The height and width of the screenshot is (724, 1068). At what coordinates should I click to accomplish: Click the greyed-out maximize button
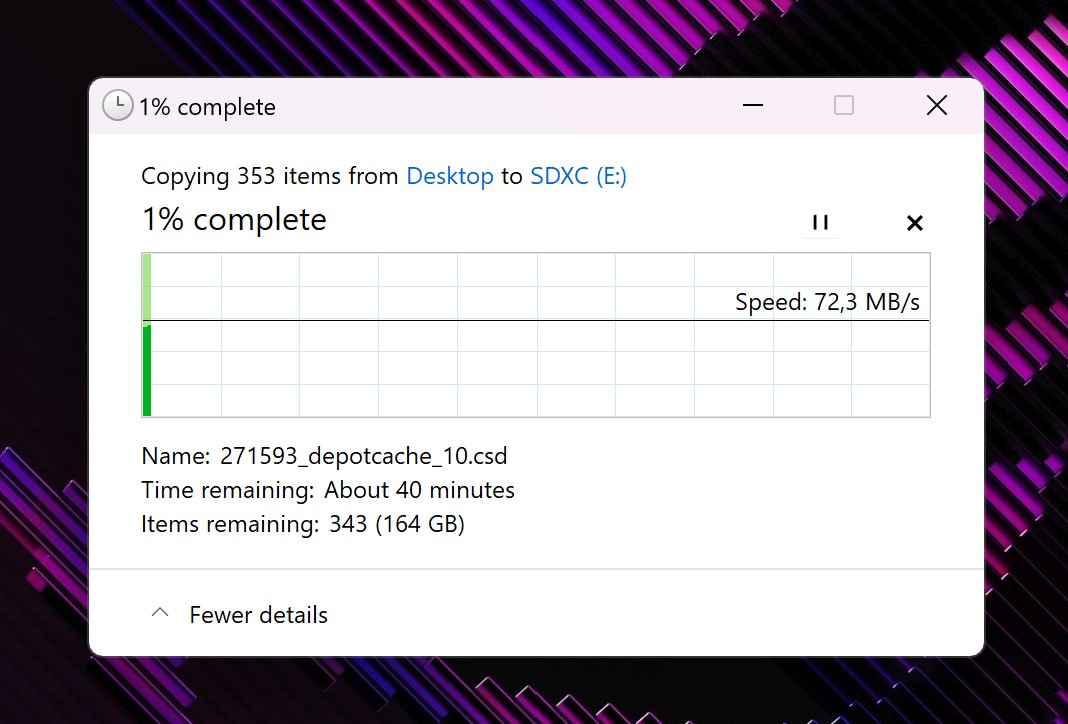click(x=844, y=105)
